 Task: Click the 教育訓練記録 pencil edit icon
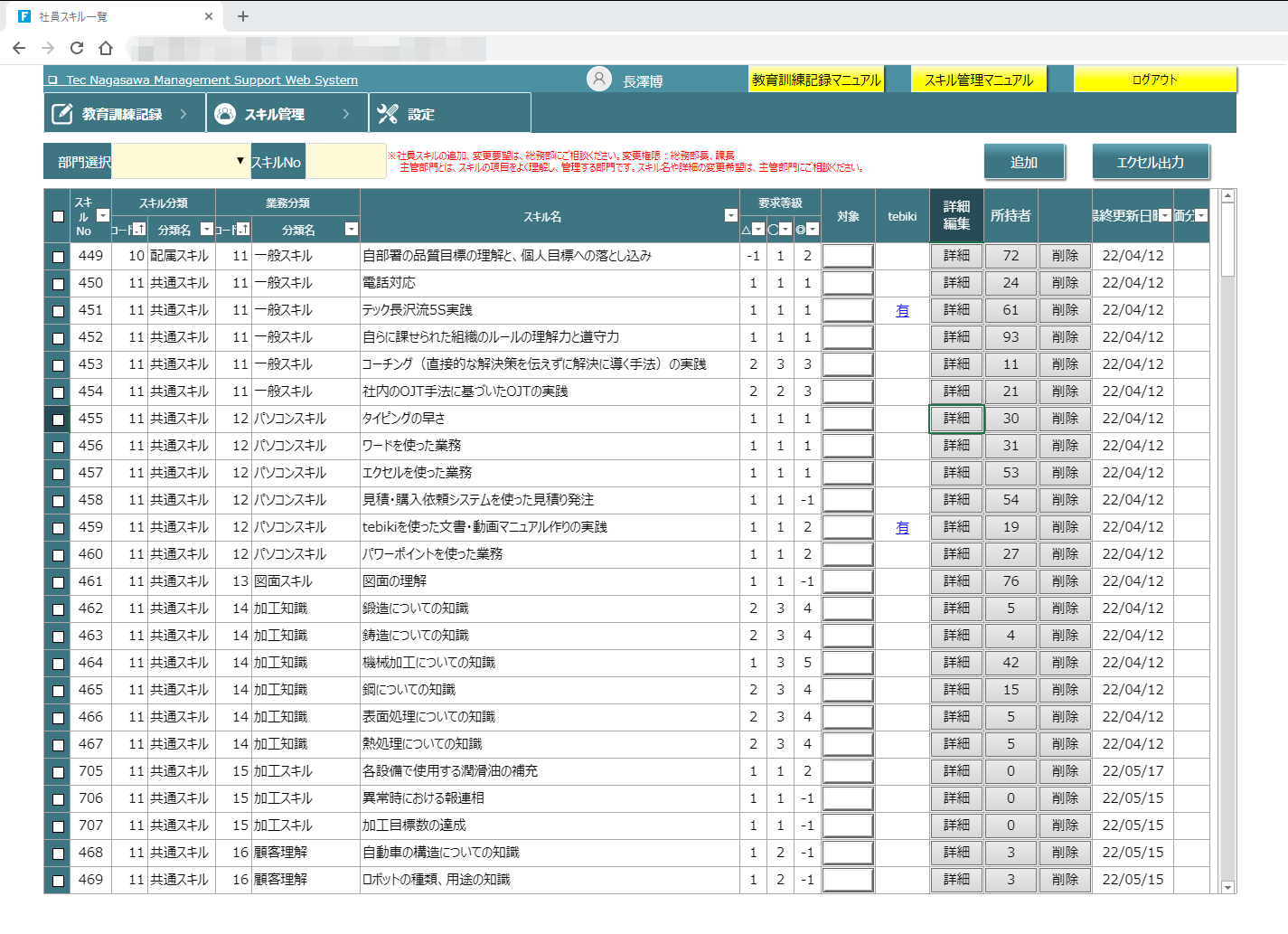coord(61,114)
